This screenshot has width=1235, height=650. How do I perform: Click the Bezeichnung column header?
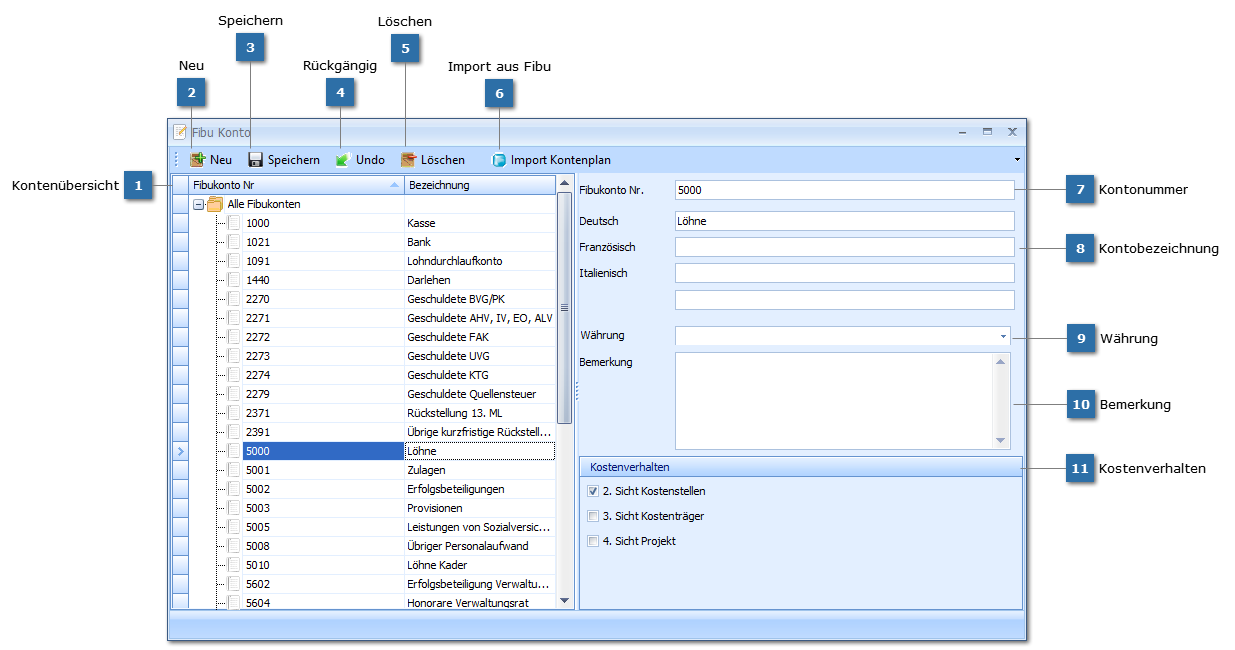tap(478, 185)
